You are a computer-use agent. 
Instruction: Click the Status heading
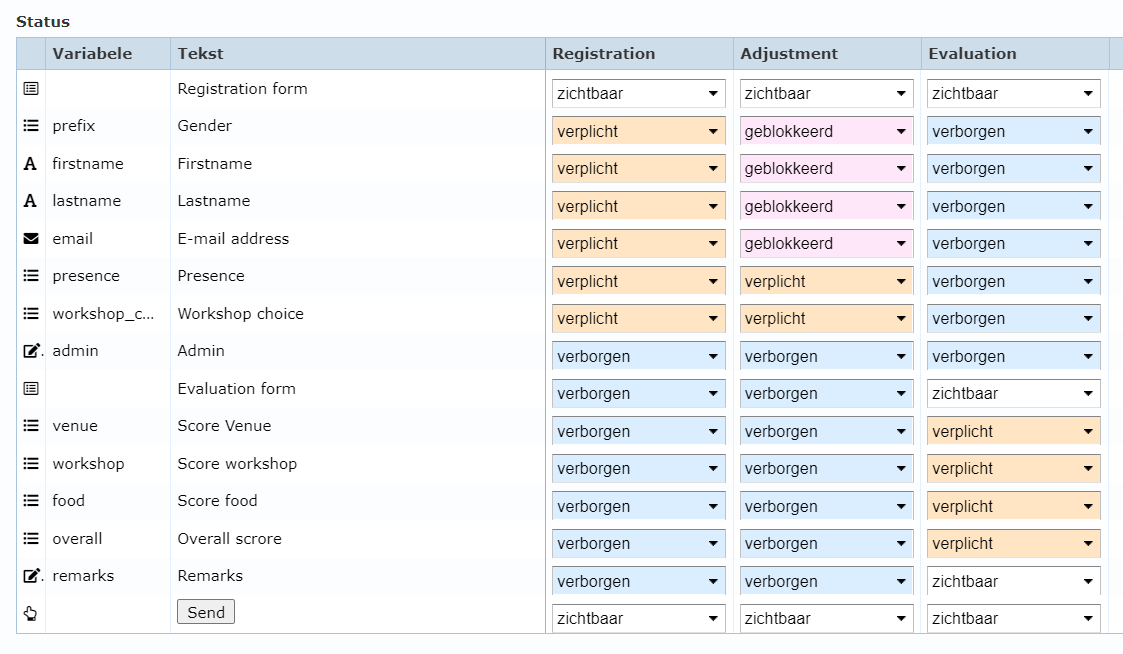point(43,21)
